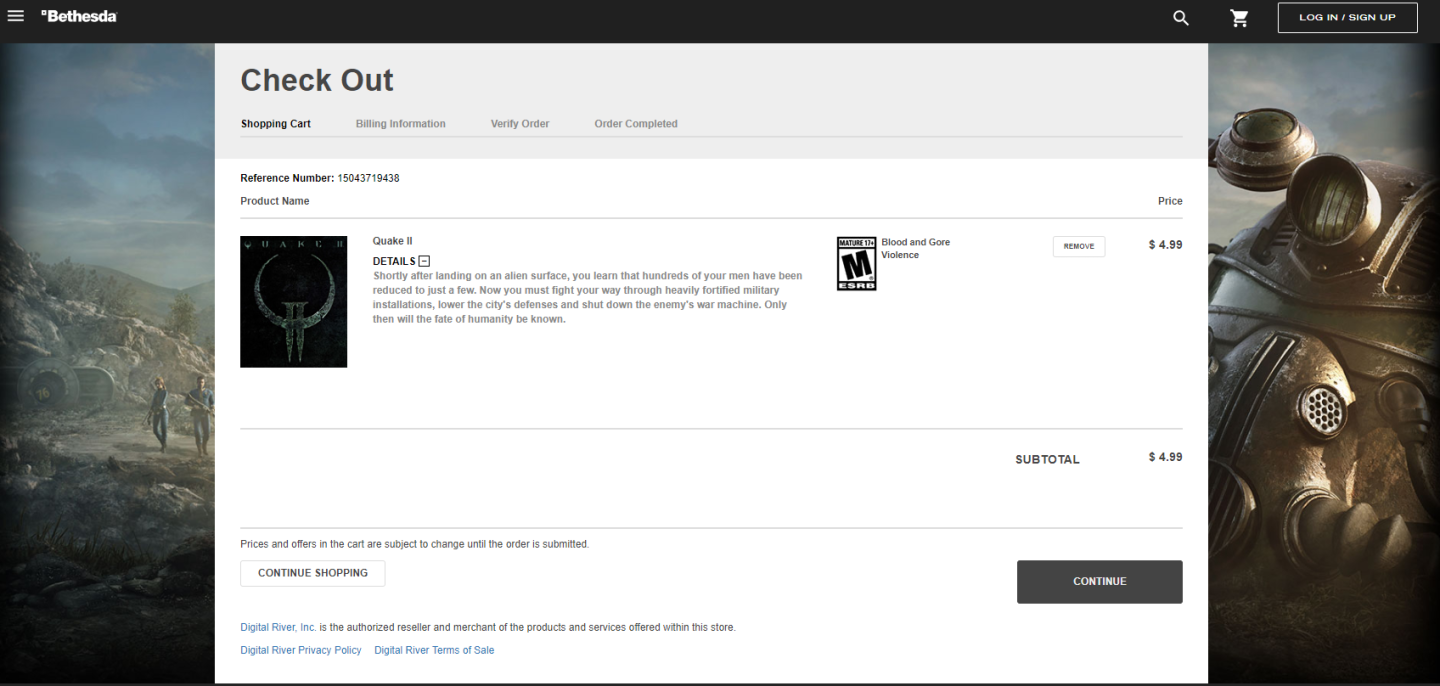This screenshot has height=686, width=1440.
Task: Open the shopping cart icon in header
Action: [x=1240, y=18]
